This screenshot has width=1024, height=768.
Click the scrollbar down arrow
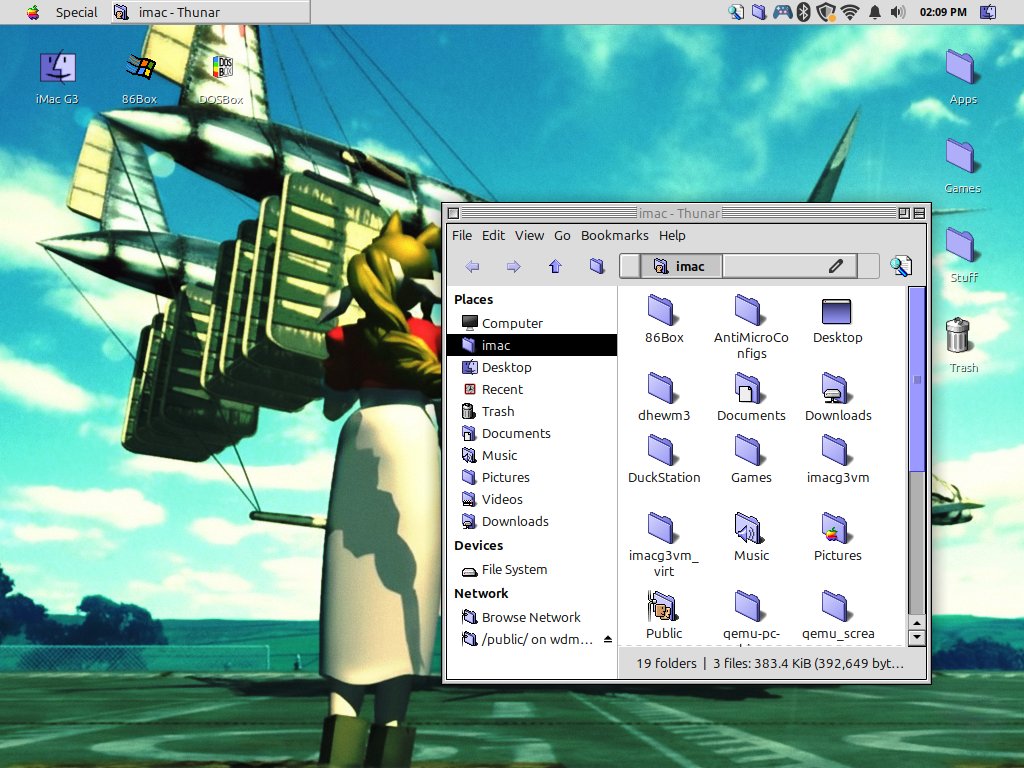pos(916,637)
